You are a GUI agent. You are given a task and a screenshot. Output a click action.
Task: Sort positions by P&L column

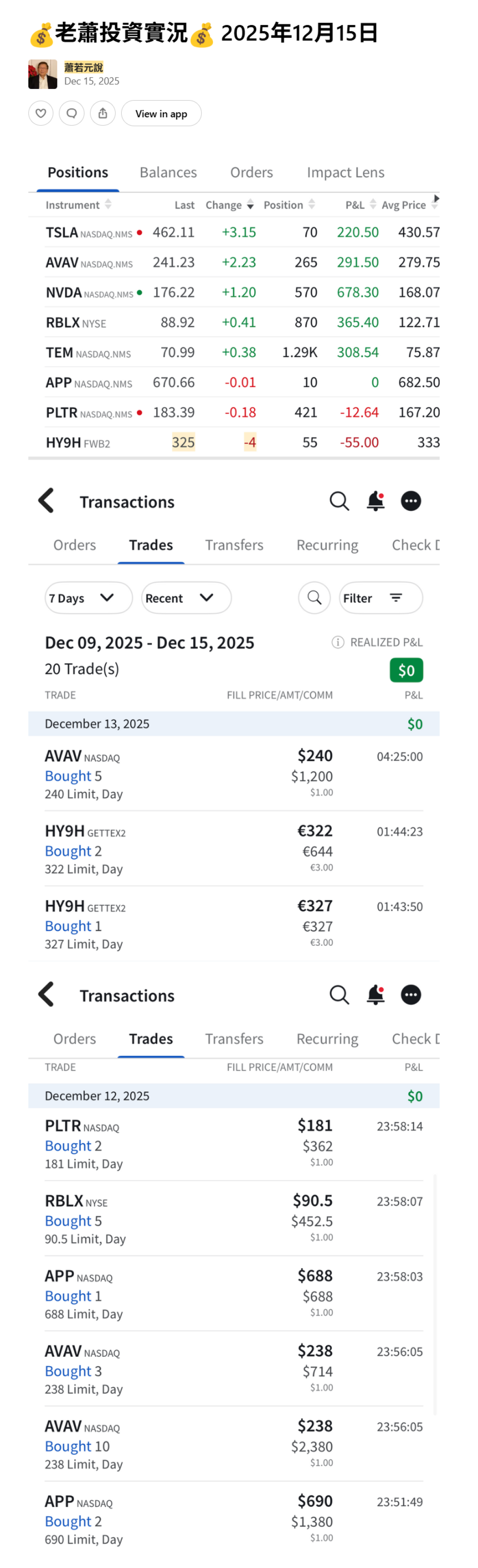360,205
